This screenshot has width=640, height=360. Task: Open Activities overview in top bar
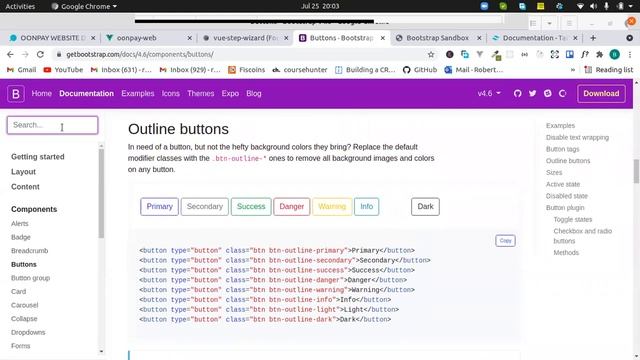tap(20, 6)
